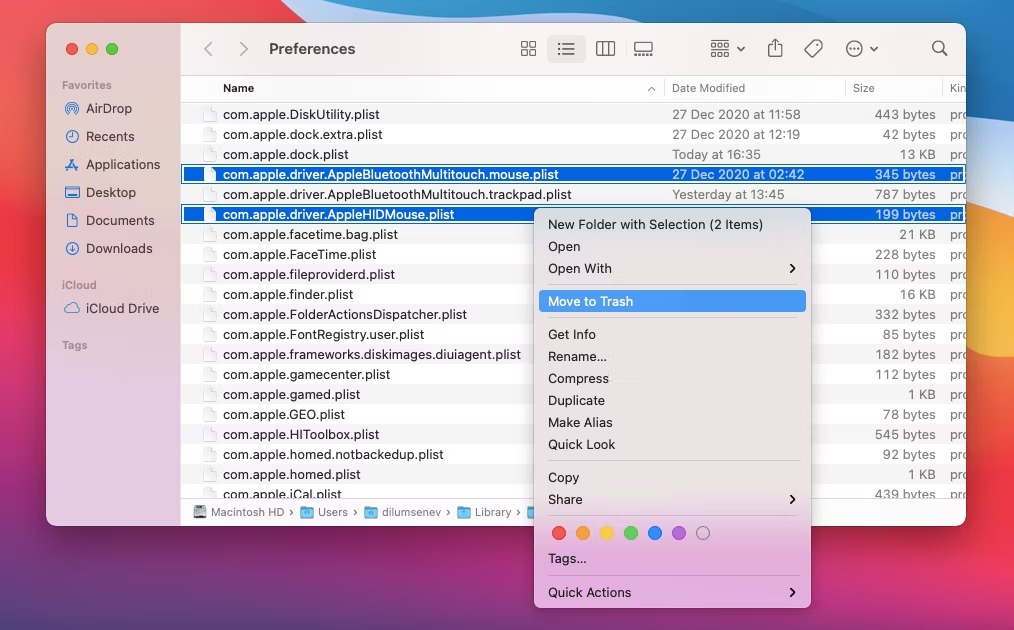Switch to gallery view in toolbar
Screen dimensions: 1014x630
point(643,49)
